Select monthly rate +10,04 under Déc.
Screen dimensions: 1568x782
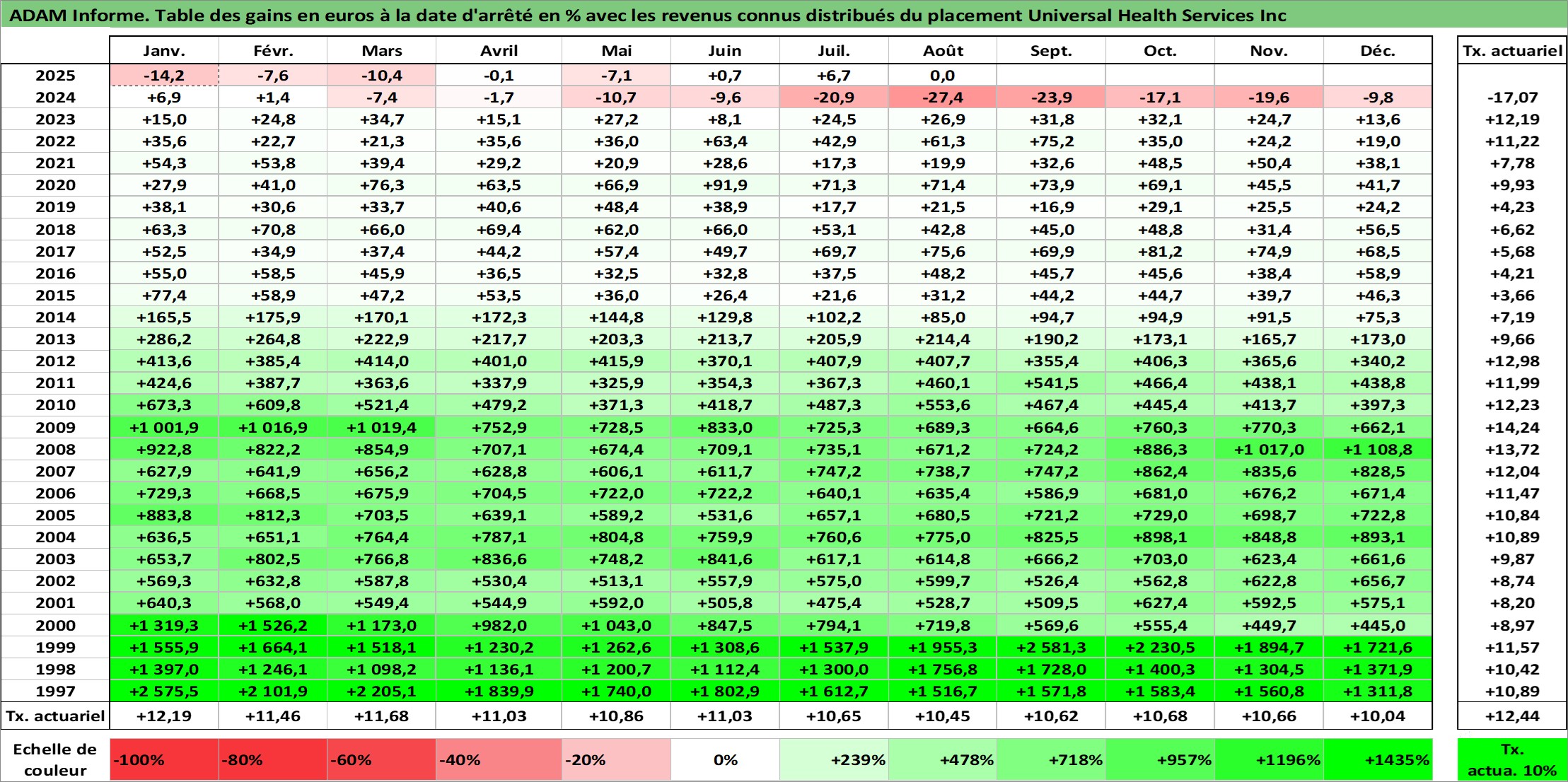(x=1378, y=716)
